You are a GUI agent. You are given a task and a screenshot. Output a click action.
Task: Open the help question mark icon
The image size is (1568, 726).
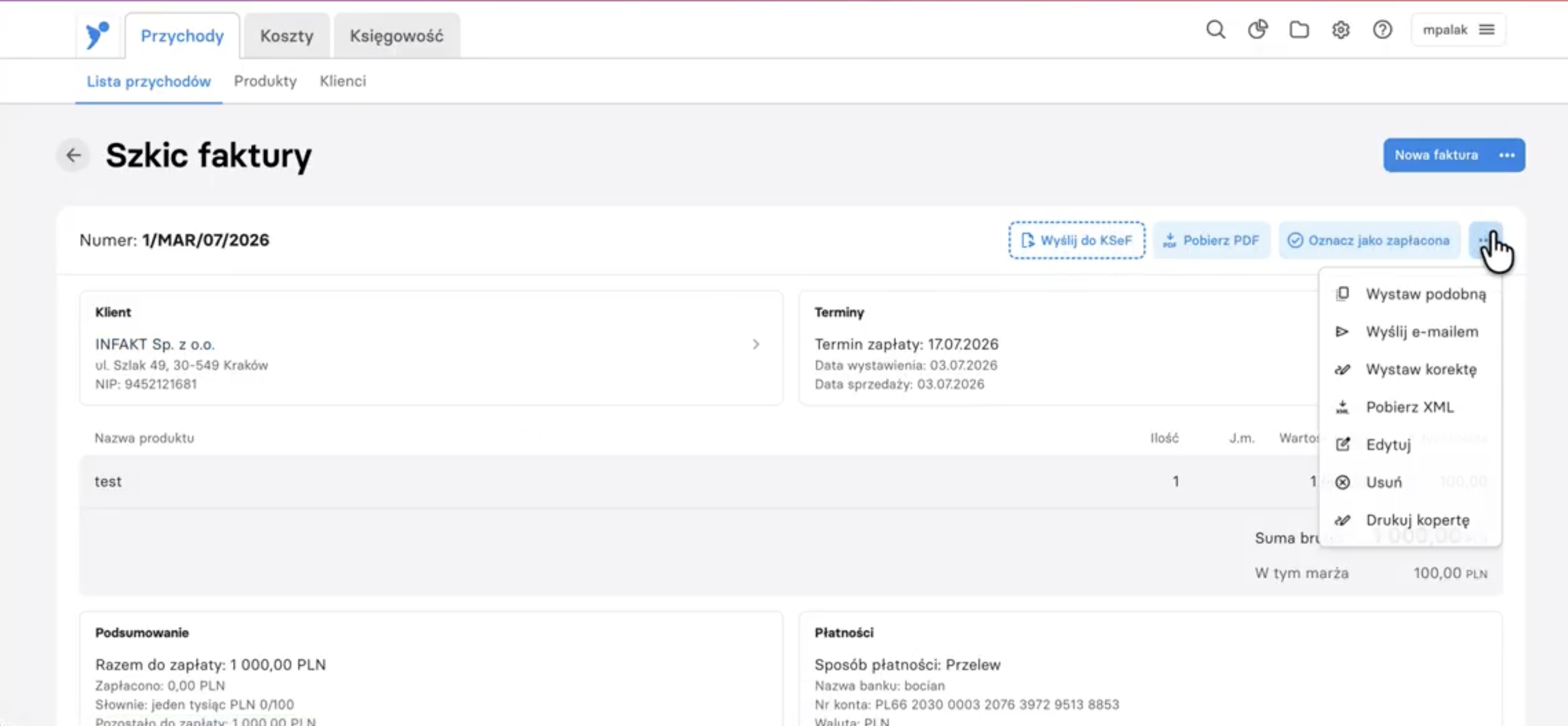pos(1383,30)
